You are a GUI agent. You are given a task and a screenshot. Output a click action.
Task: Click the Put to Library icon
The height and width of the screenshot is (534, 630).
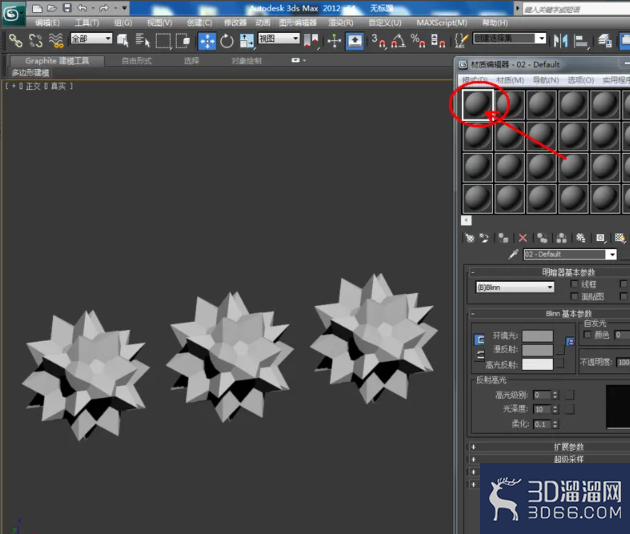tap(581, 238)
